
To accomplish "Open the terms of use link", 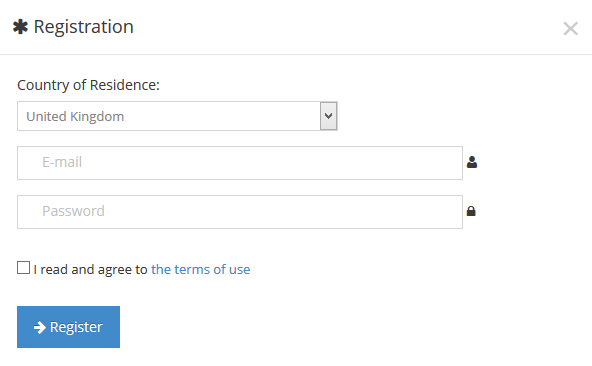I will tap(200, 269).
